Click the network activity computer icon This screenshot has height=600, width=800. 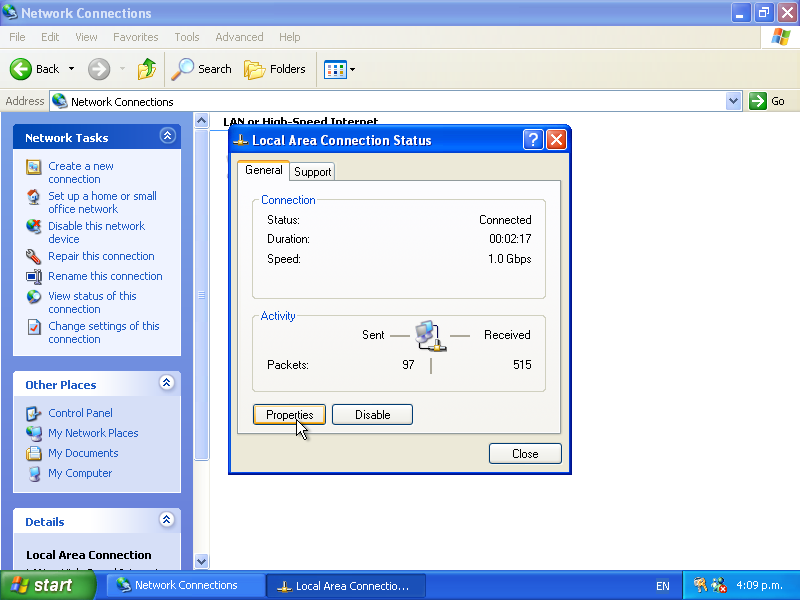[x=430, y=336]
